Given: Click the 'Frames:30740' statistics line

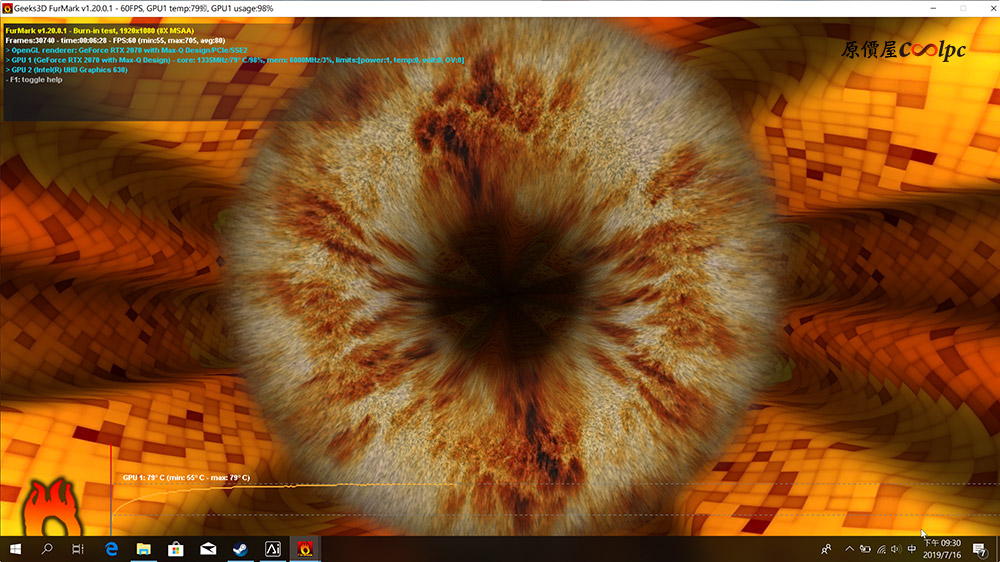Looking at the screenshot, I should tap(115, 40).
